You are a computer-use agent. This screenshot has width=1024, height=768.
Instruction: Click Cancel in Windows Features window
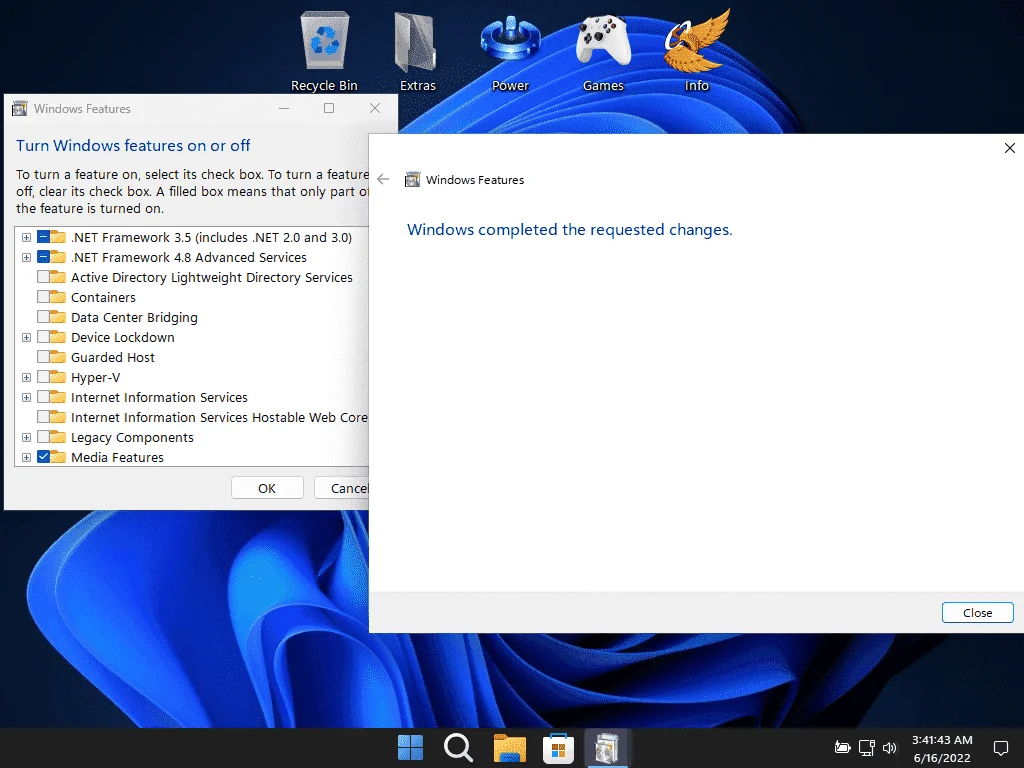click(342, 488)
